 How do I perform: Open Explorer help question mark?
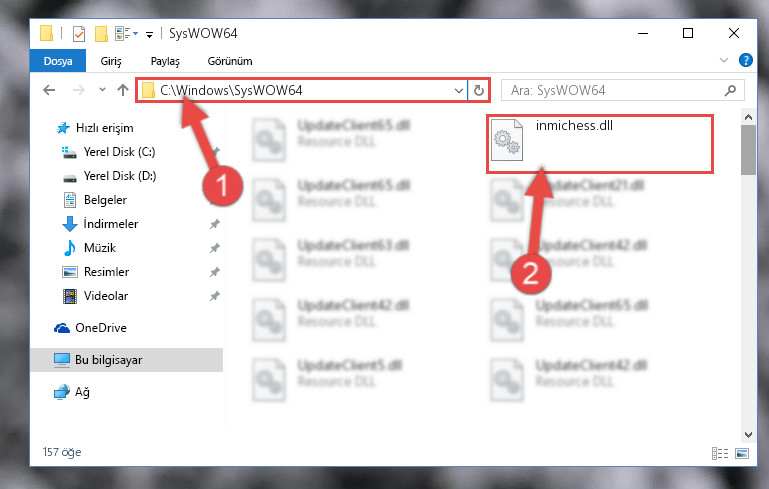(x=745, y=60)
